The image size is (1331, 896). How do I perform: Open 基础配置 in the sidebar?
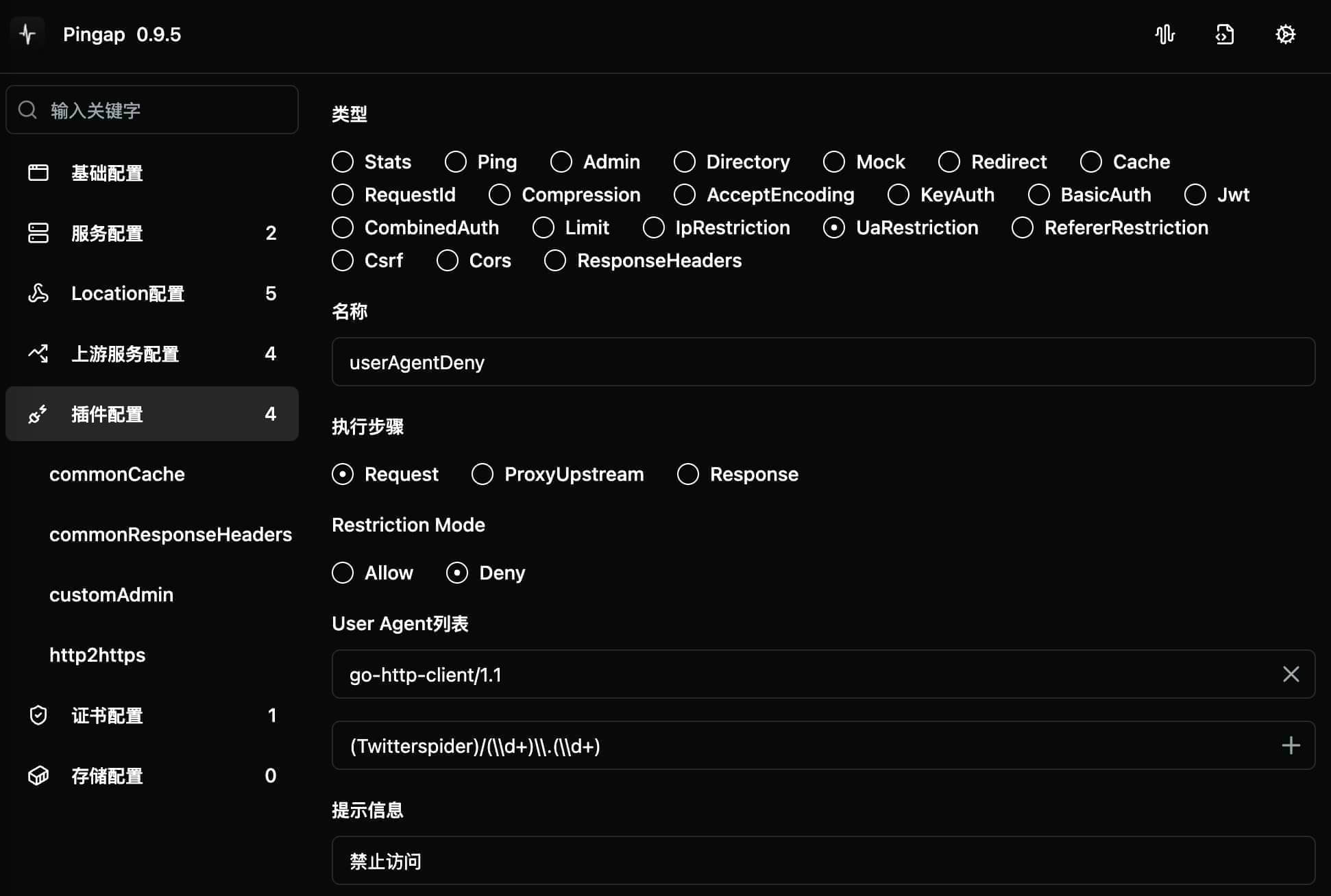[152, 173]
